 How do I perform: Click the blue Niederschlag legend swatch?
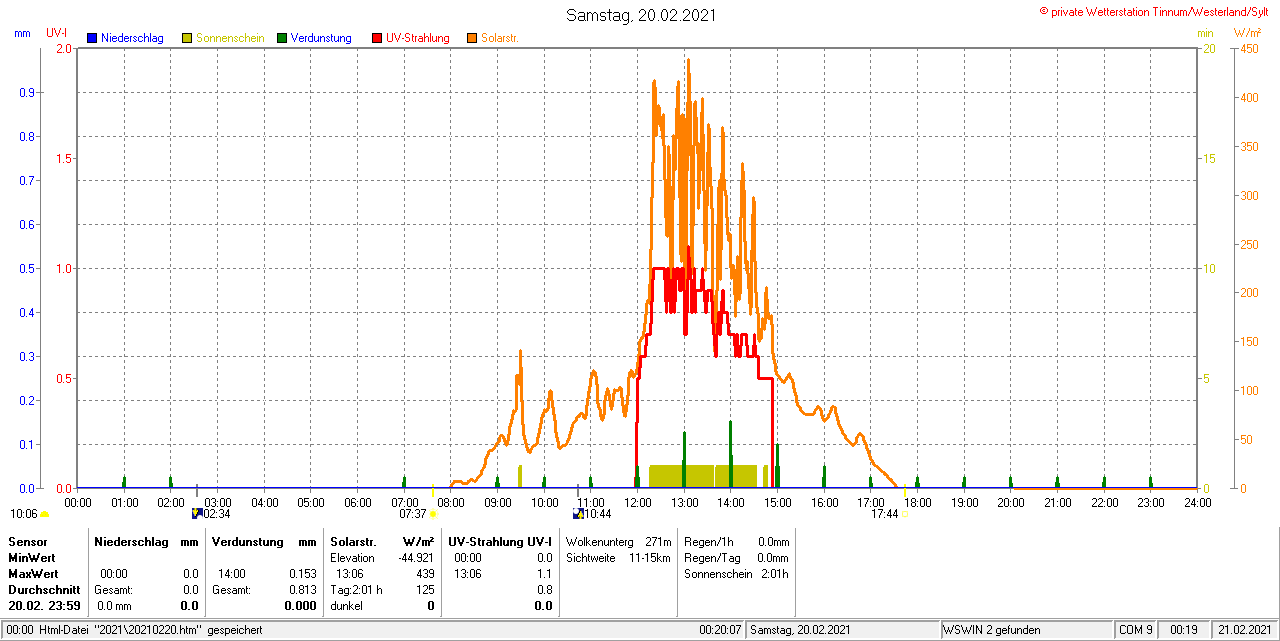(91, 38)
